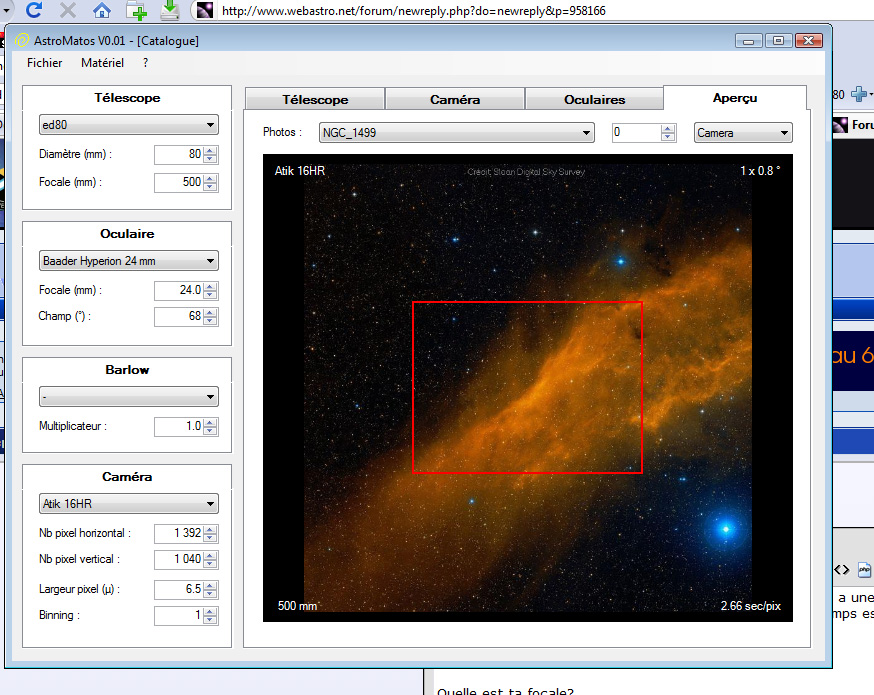The width and height of the screenshot is (874, 695).
Task: Click the blue plus icon in browser window
Action: tap(859, 94)
